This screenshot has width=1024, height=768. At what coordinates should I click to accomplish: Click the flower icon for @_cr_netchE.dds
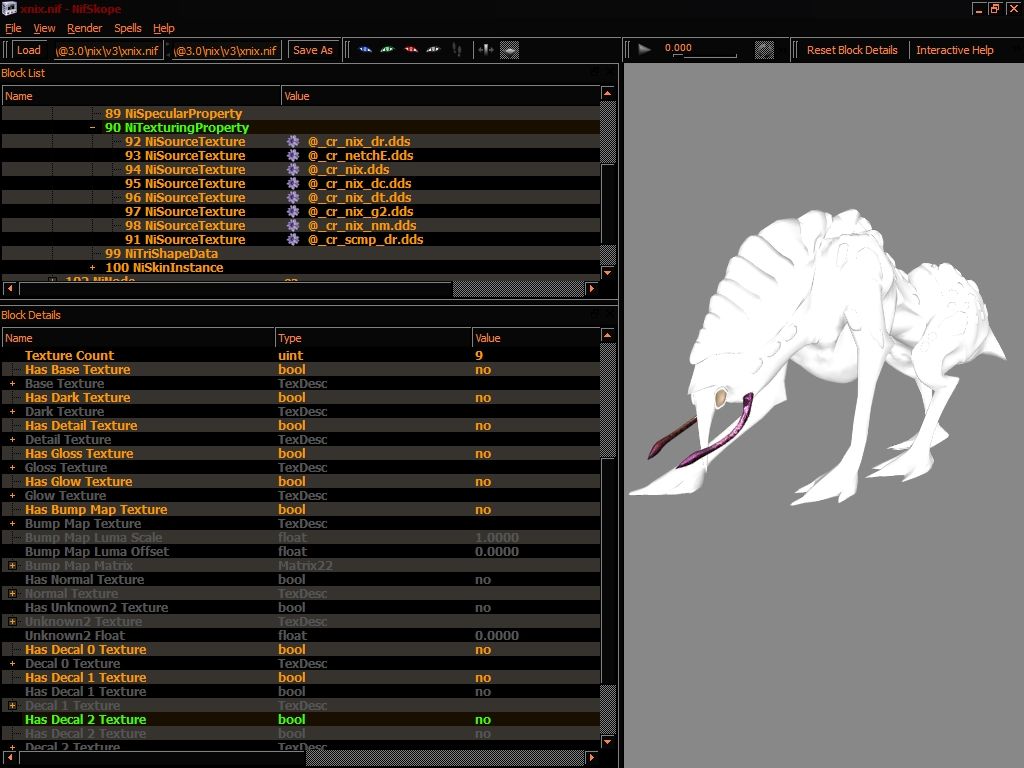tap(293, 155)
